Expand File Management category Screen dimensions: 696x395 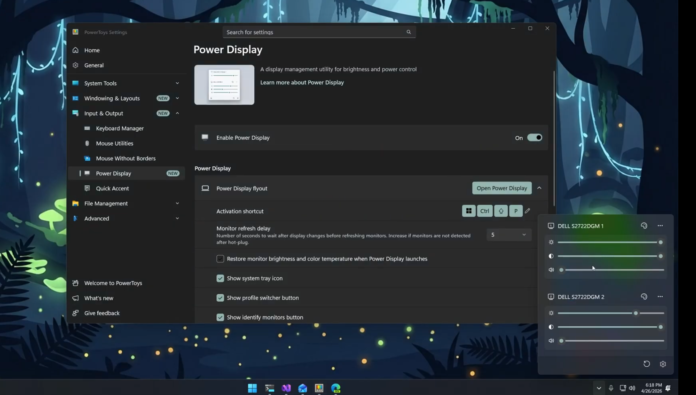(x=127, y=204)
